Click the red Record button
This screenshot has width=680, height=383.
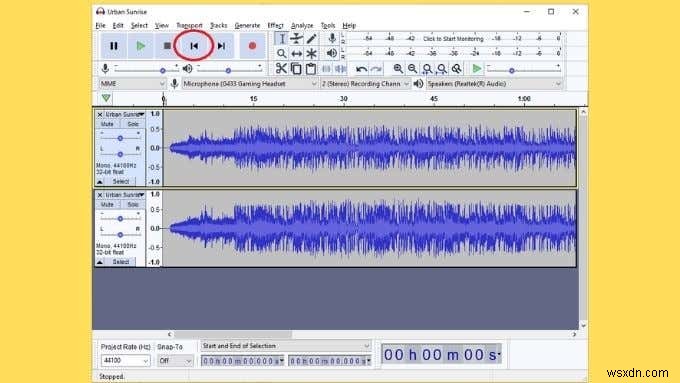pos(252,46)
